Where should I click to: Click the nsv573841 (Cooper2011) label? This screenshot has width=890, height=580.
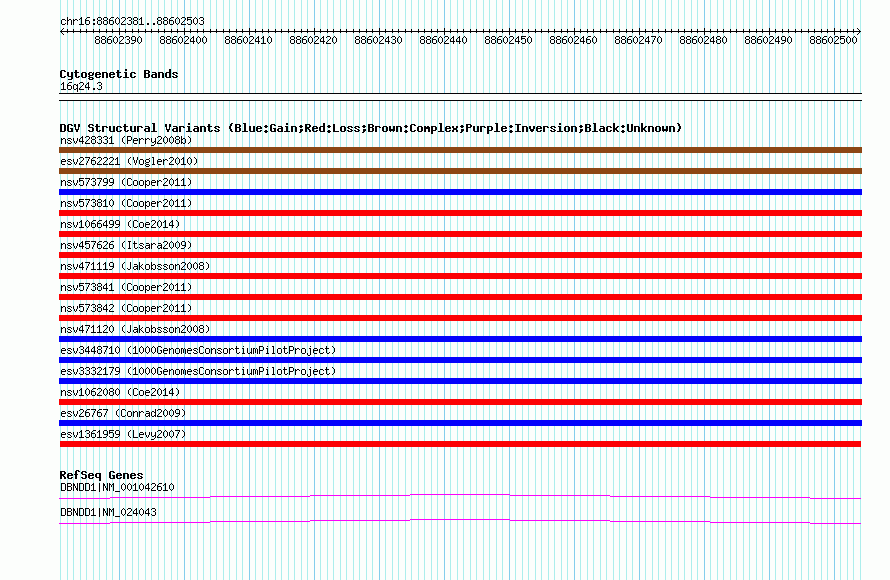click(x=126, y=287)
